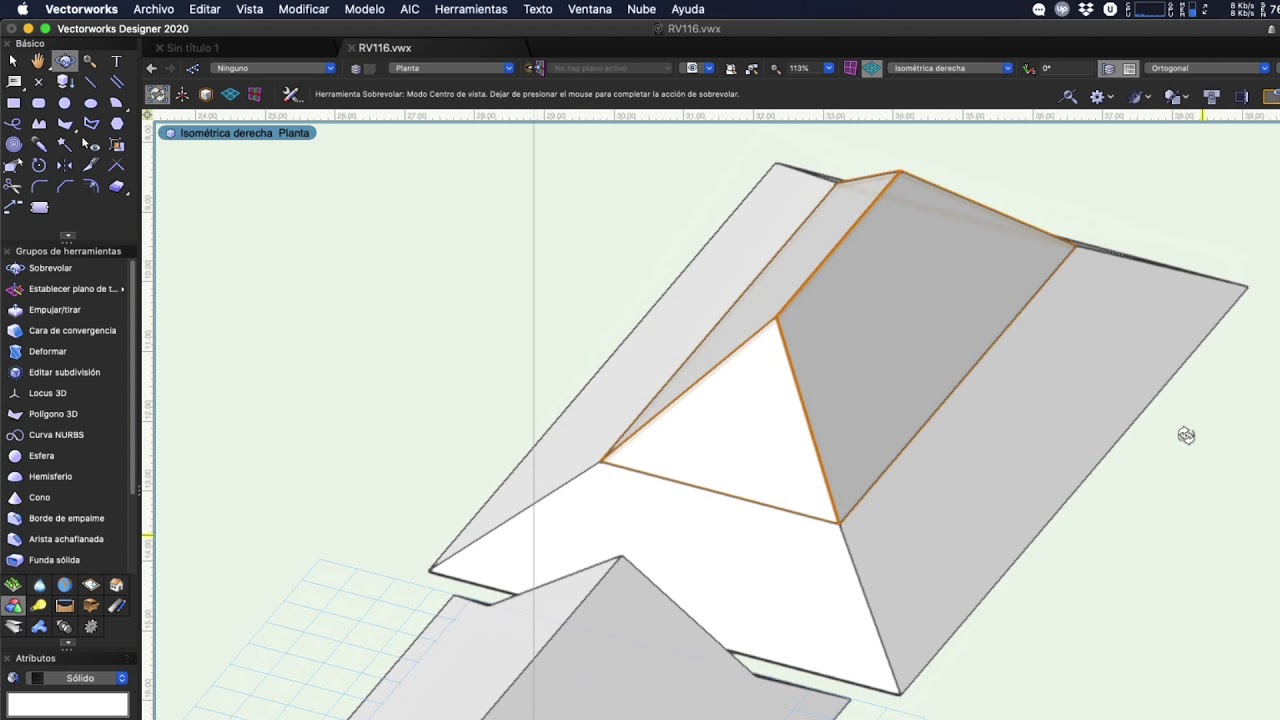The height and width of the screenshot is (720, 1280).
Task: Toggle the Flyover object center mode
Action: tap(206, 94)
